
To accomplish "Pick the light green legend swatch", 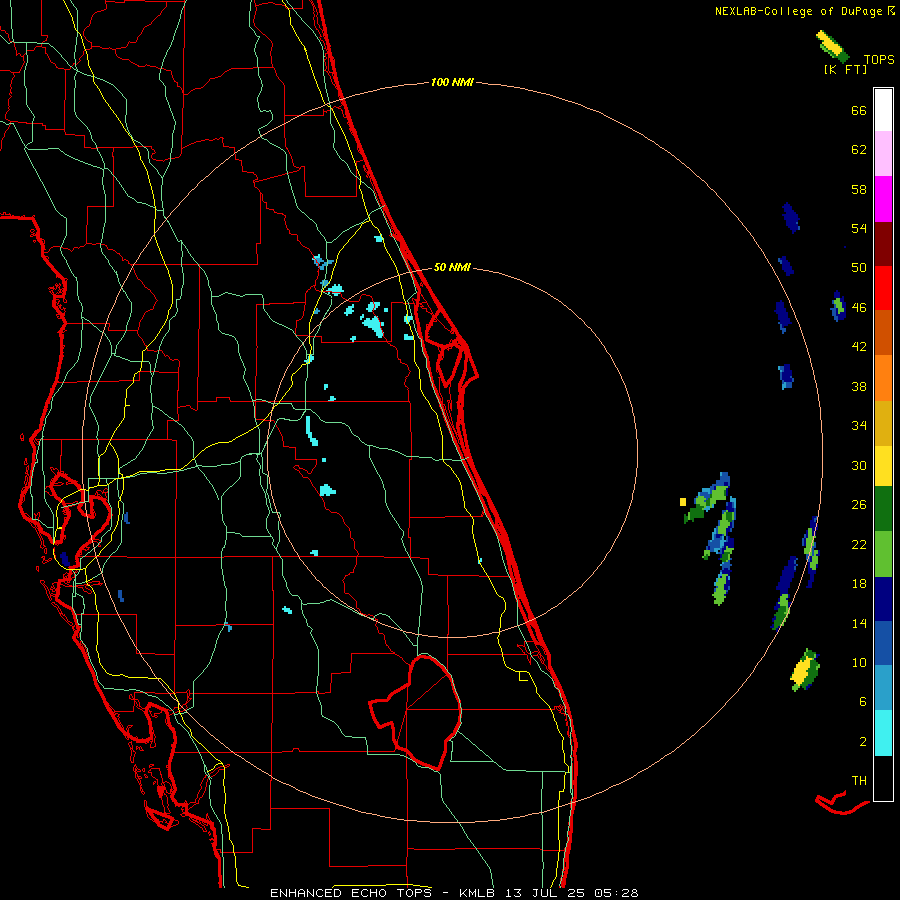I will pyautogui.click(x=883, y=554).
